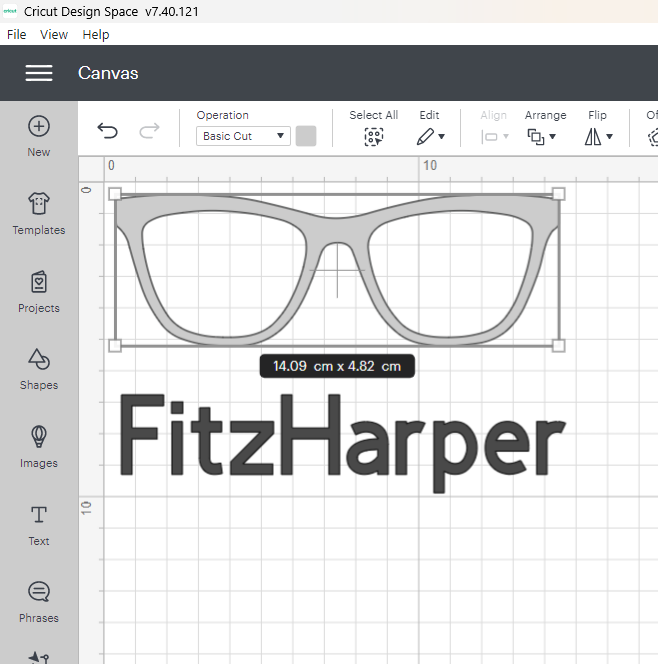Screen dimensions: 658x664
Task: Expand the Arrange dropdown
Action: [544, 137]
